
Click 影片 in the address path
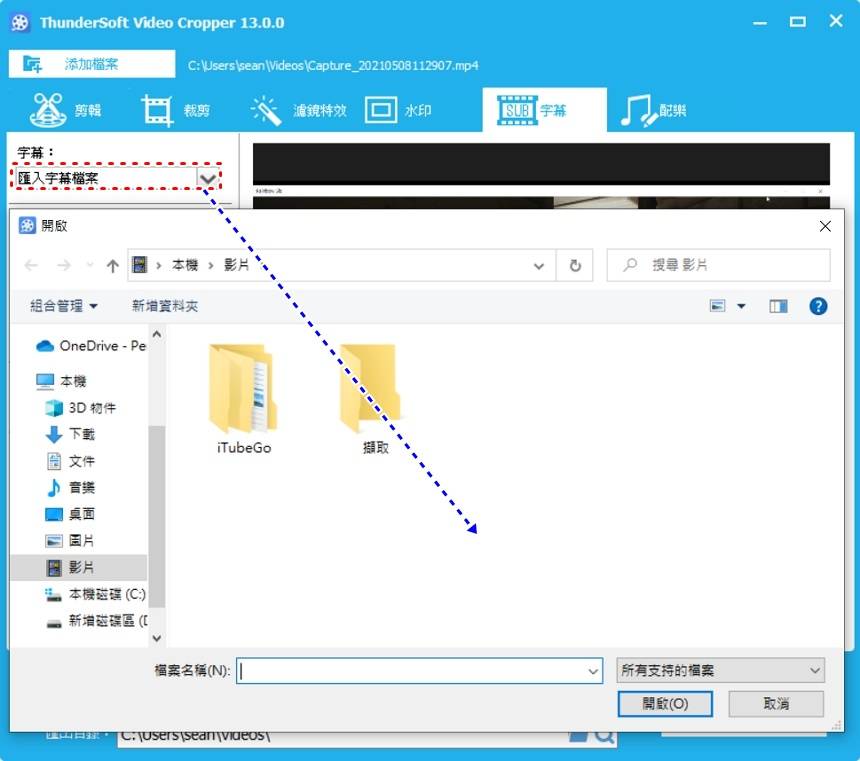point(236,265)
